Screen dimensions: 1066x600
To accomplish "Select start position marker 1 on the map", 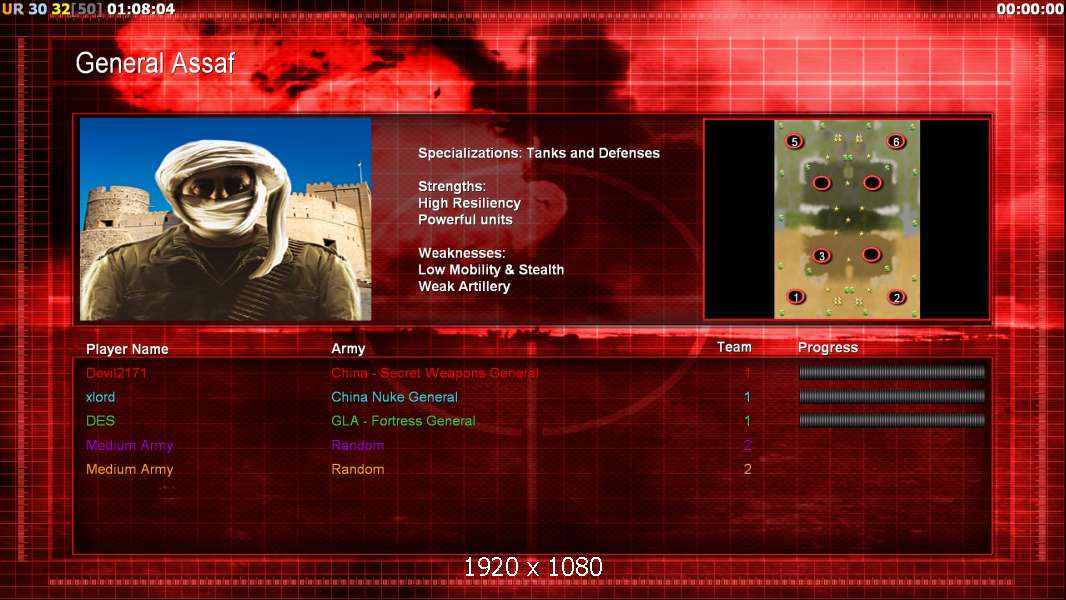I will 795,297.
